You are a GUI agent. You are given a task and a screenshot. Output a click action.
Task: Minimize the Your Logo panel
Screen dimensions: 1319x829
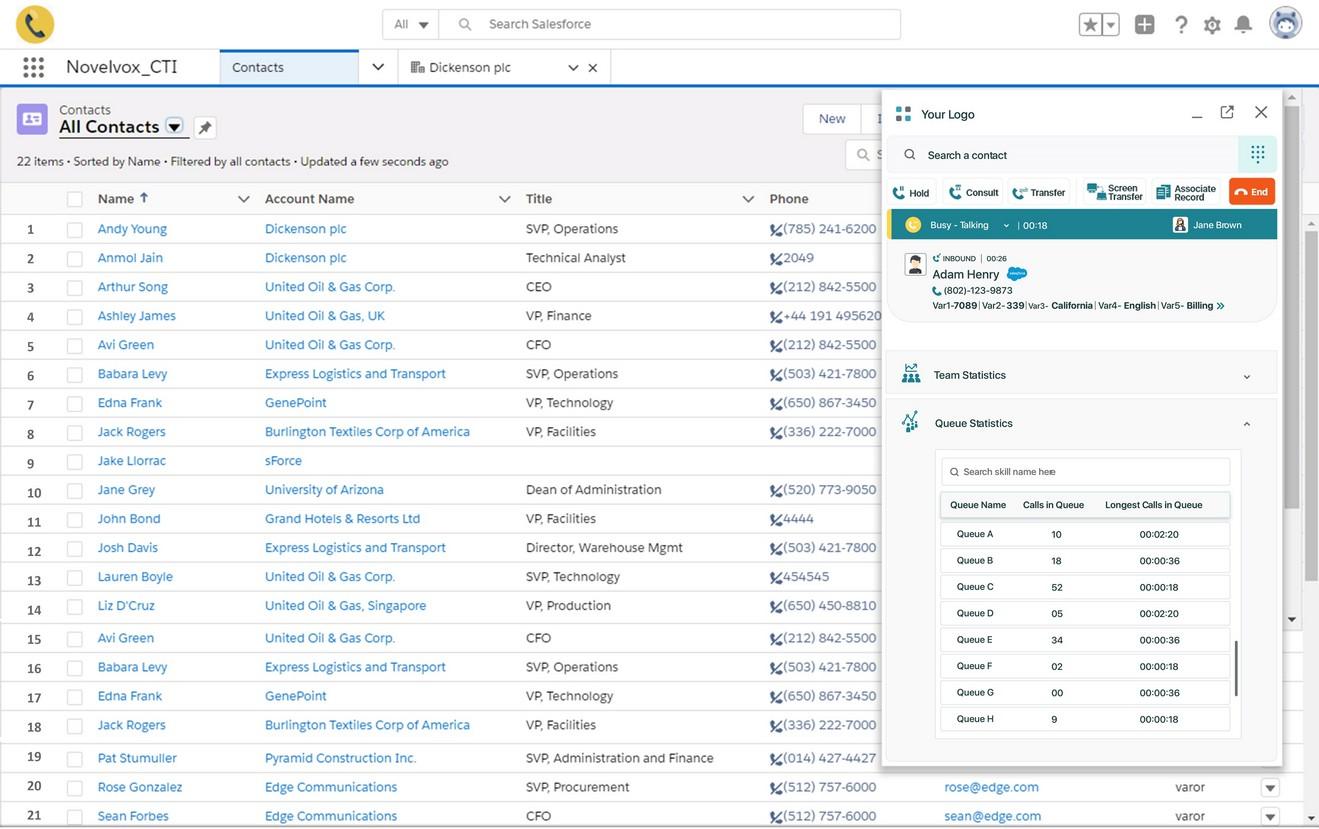[1196, 116]
